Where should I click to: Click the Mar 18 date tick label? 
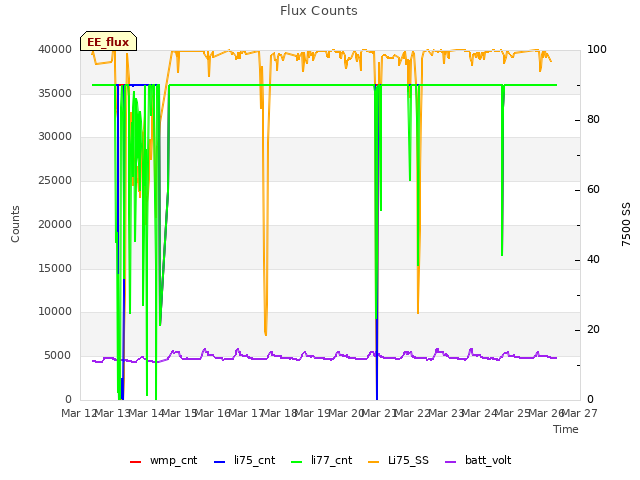point(279,413)
